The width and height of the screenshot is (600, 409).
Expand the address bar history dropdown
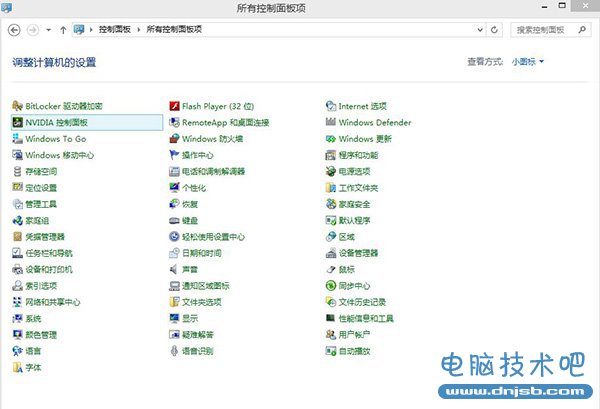(480, 29)
